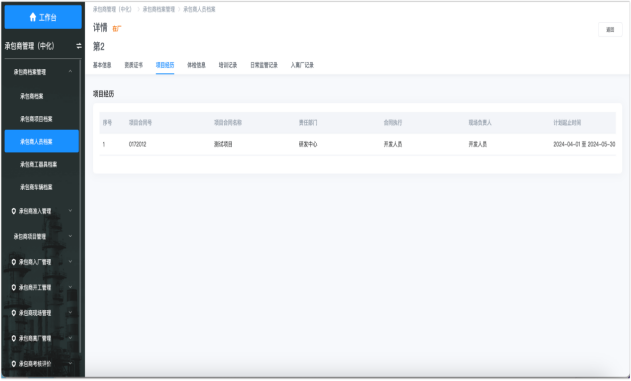Image resolution: width=631 pixels, height=381 pixels.
Task: Click the pin icon next to 承包商入厂管理
Action: point(14,262)
